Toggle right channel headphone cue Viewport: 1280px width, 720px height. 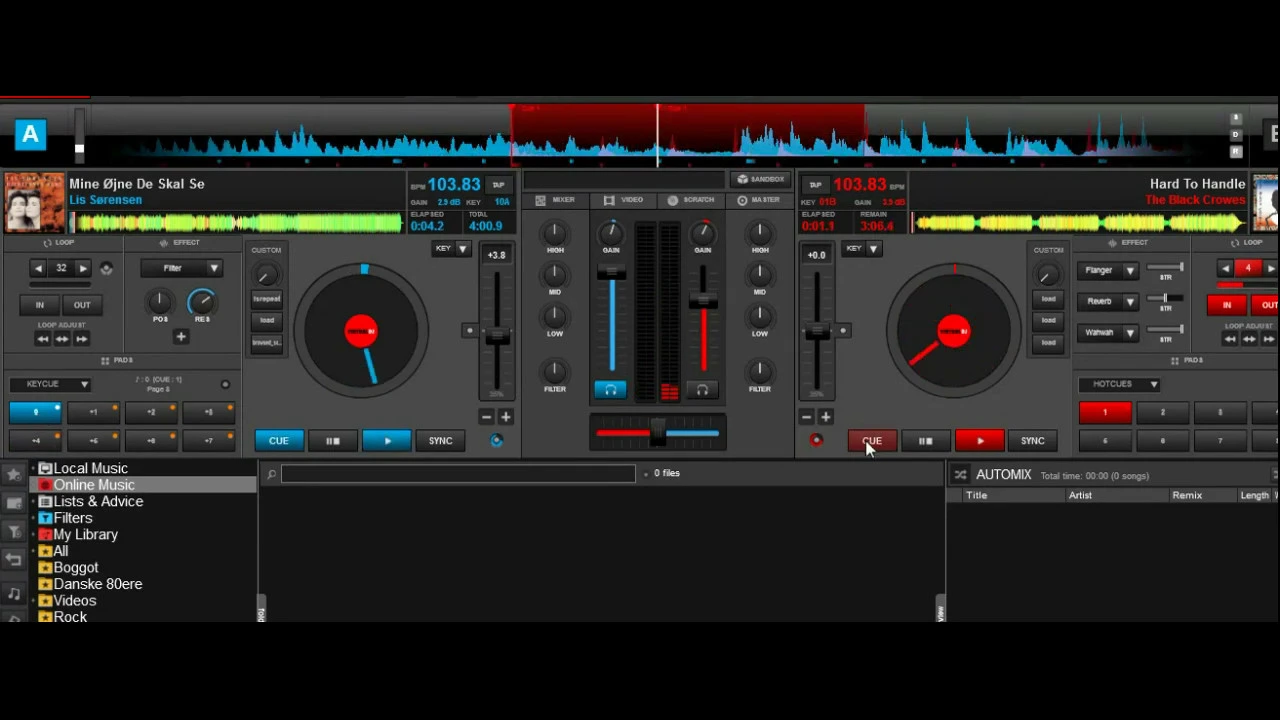coord(702,390)
